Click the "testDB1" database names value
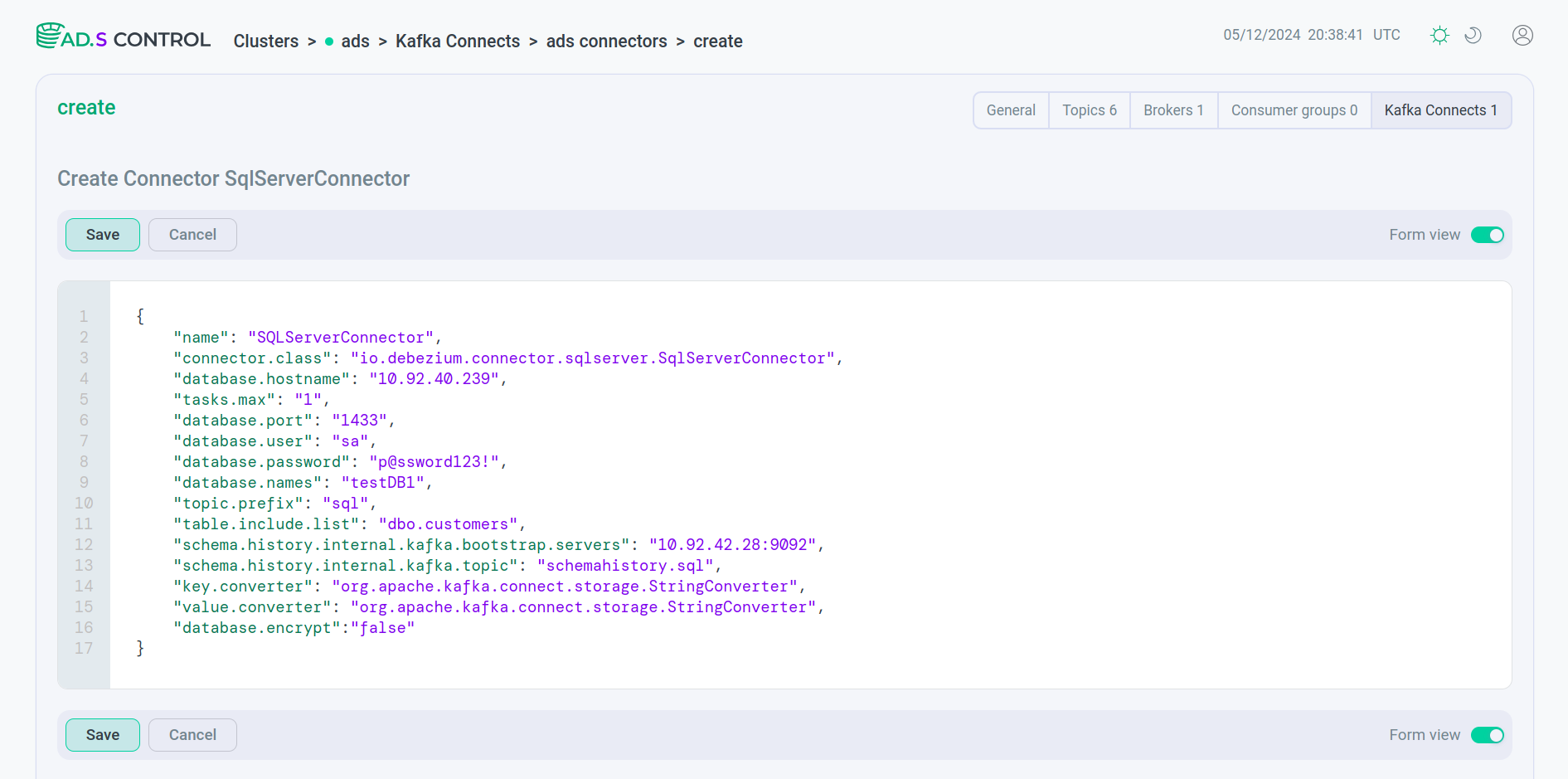Viewport: 1568px width, 779px height. coord(382,483)
